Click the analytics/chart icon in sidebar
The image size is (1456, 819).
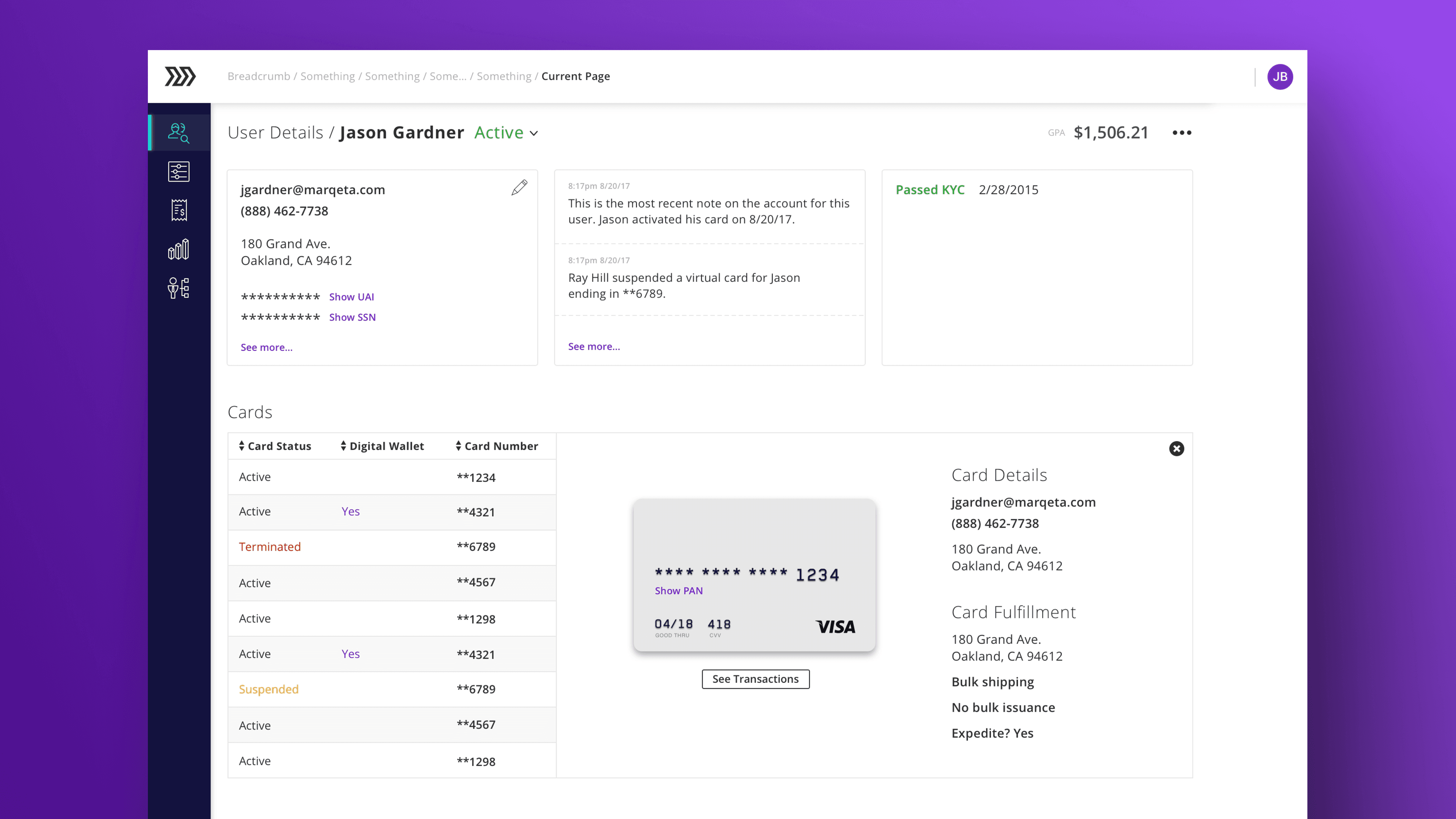click(x=179, y=249)
